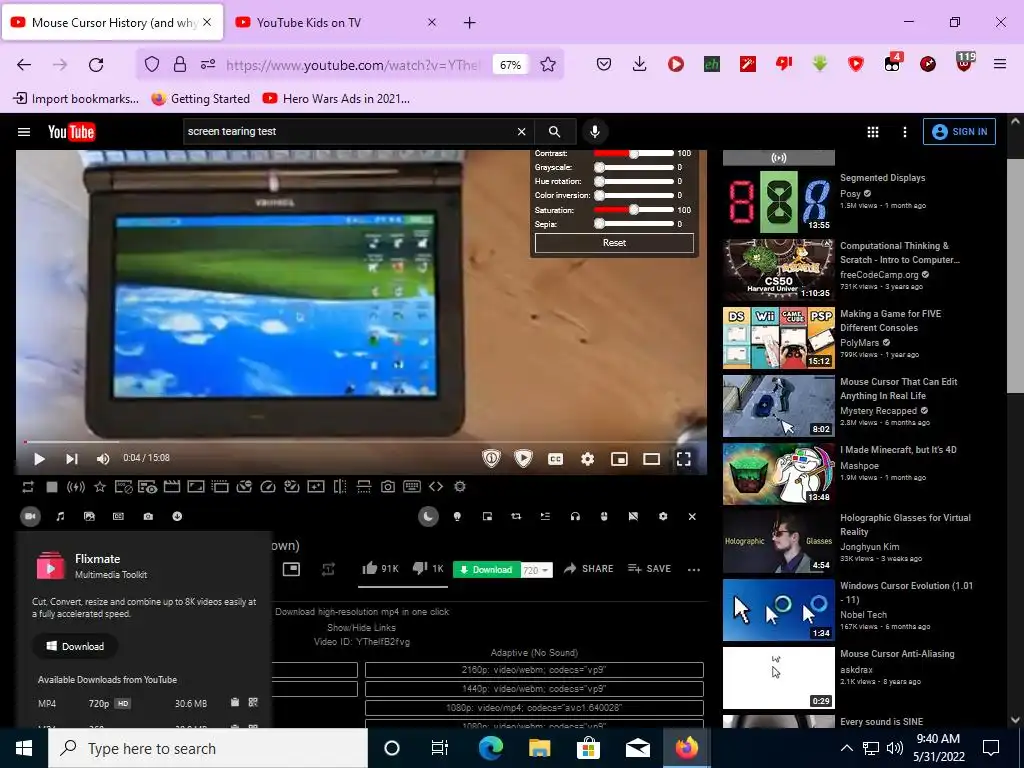Click the stop square icon below the player
This screenshot has height=768, width=1024.
pos(52,487)
